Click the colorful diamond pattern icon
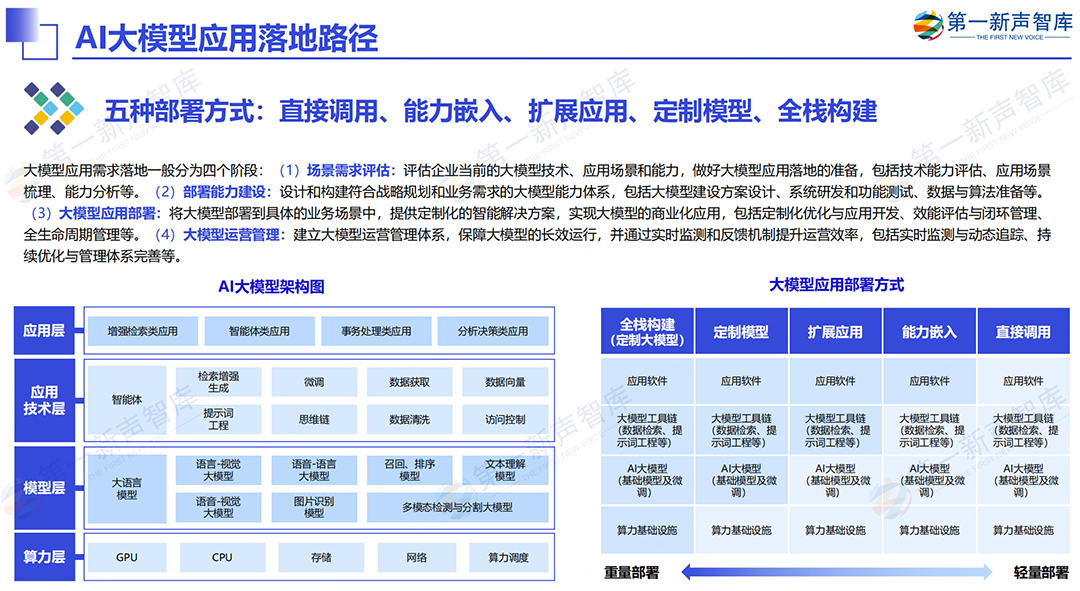The width and height of the screenshot is (1080, 591). [x=53, y=109]
